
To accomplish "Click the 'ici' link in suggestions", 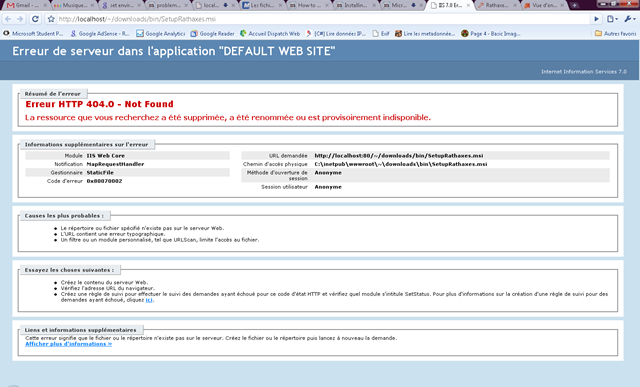I will pyautogui.click(x=149, y=300).
